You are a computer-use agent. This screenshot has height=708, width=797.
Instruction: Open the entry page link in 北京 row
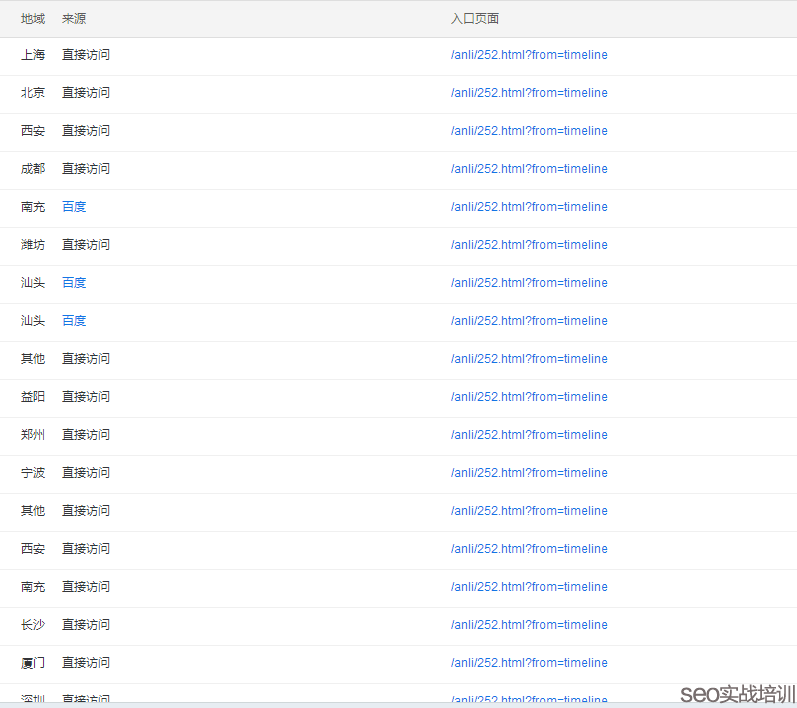pyautogui.click(x=529, y=93)
